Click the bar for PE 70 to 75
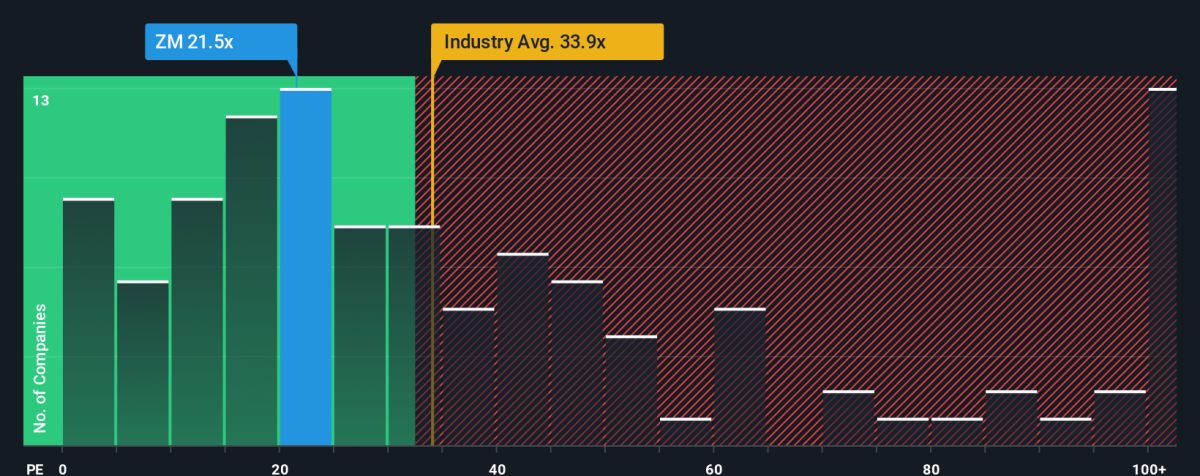This screenshot has width=1200, height=476. pyautogui.click(x=848, y=418)
